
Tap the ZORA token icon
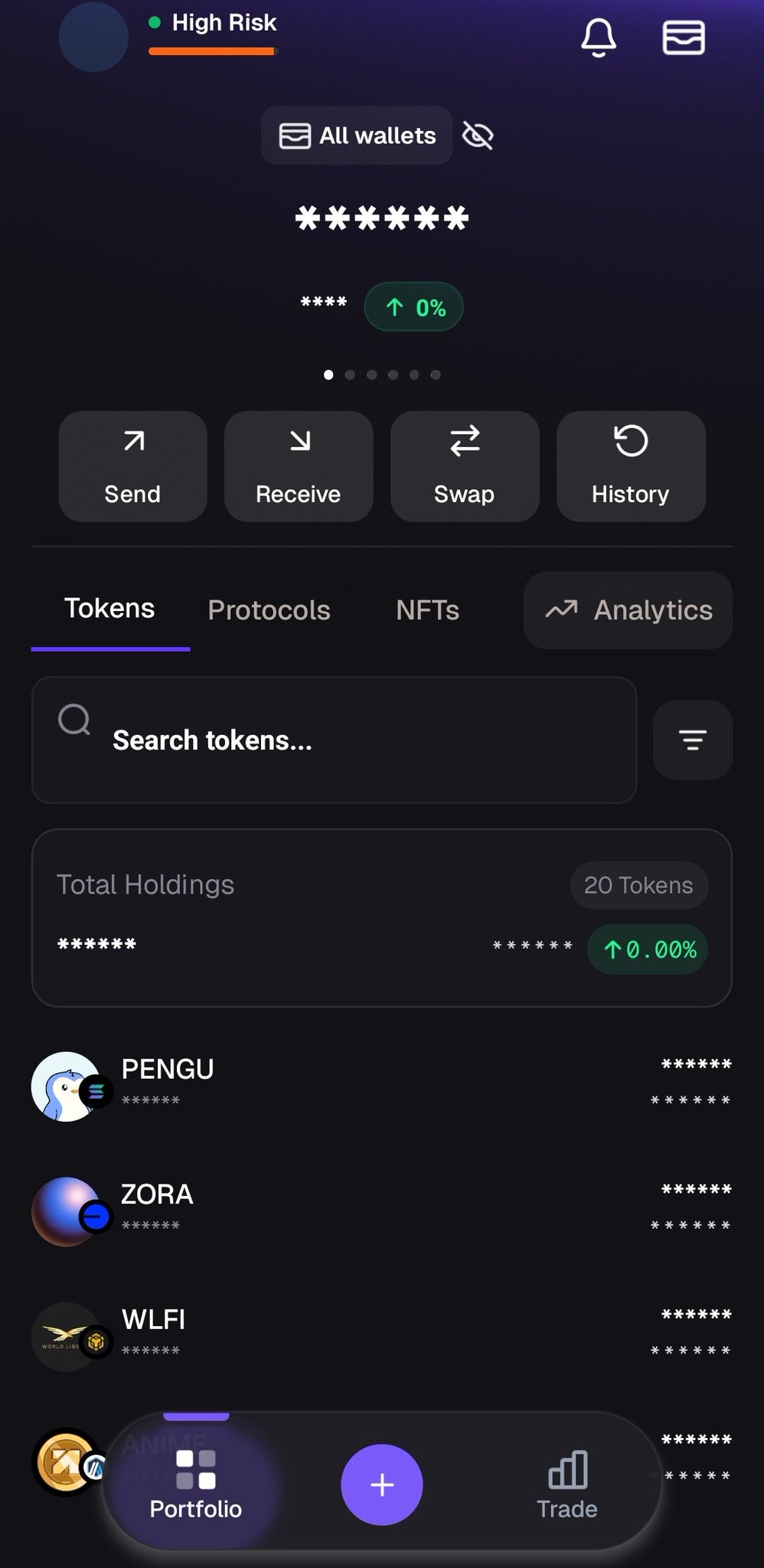(67, 1210)
